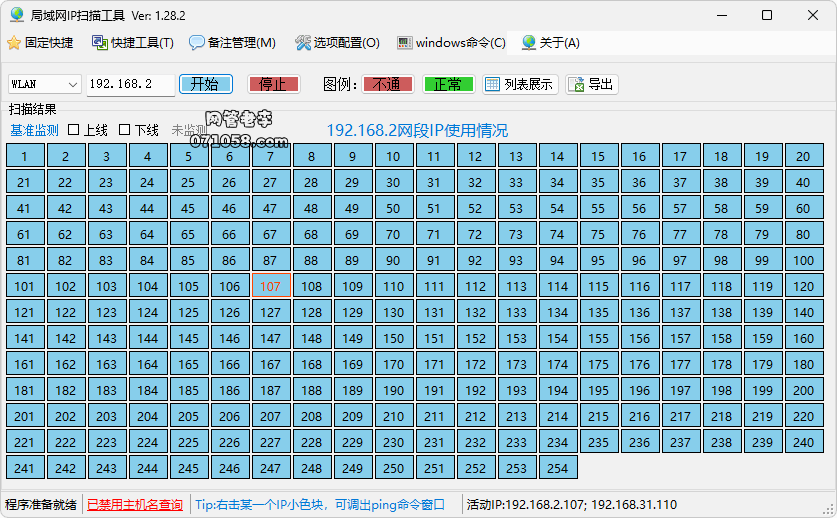The image size is (837, 518).
Task: Click the 关于 globe icon
Action: [x=528, y=43]
